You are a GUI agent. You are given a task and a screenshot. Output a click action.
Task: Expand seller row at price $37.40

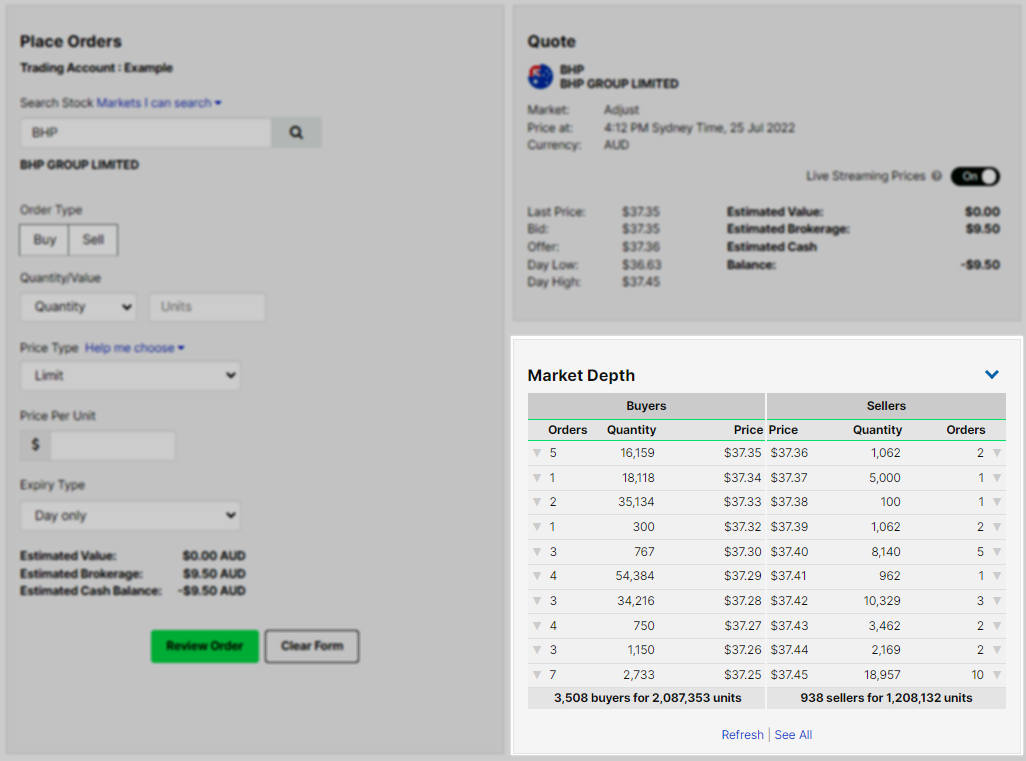click(x=997, y=552)
